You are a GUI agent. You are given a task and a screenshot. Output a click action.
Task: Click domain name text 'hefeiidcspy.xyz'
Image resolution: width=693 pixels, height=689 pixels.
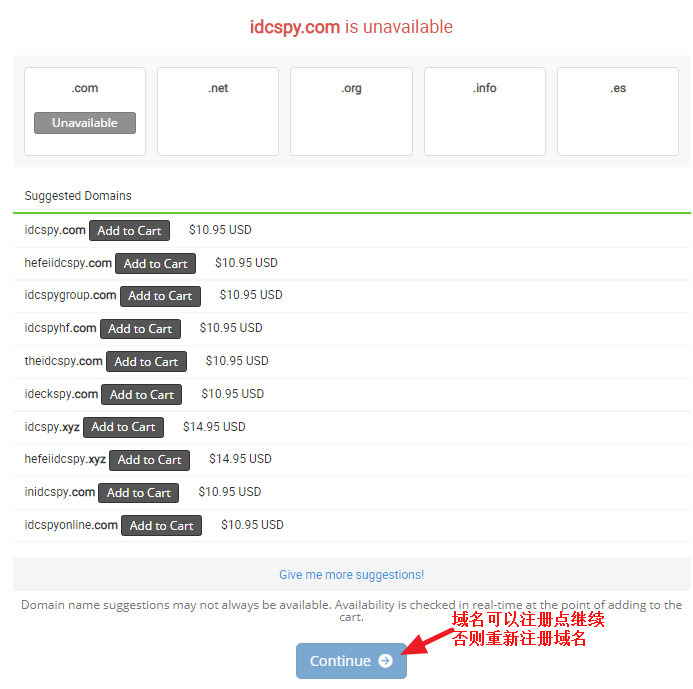(x=65, y=459)
